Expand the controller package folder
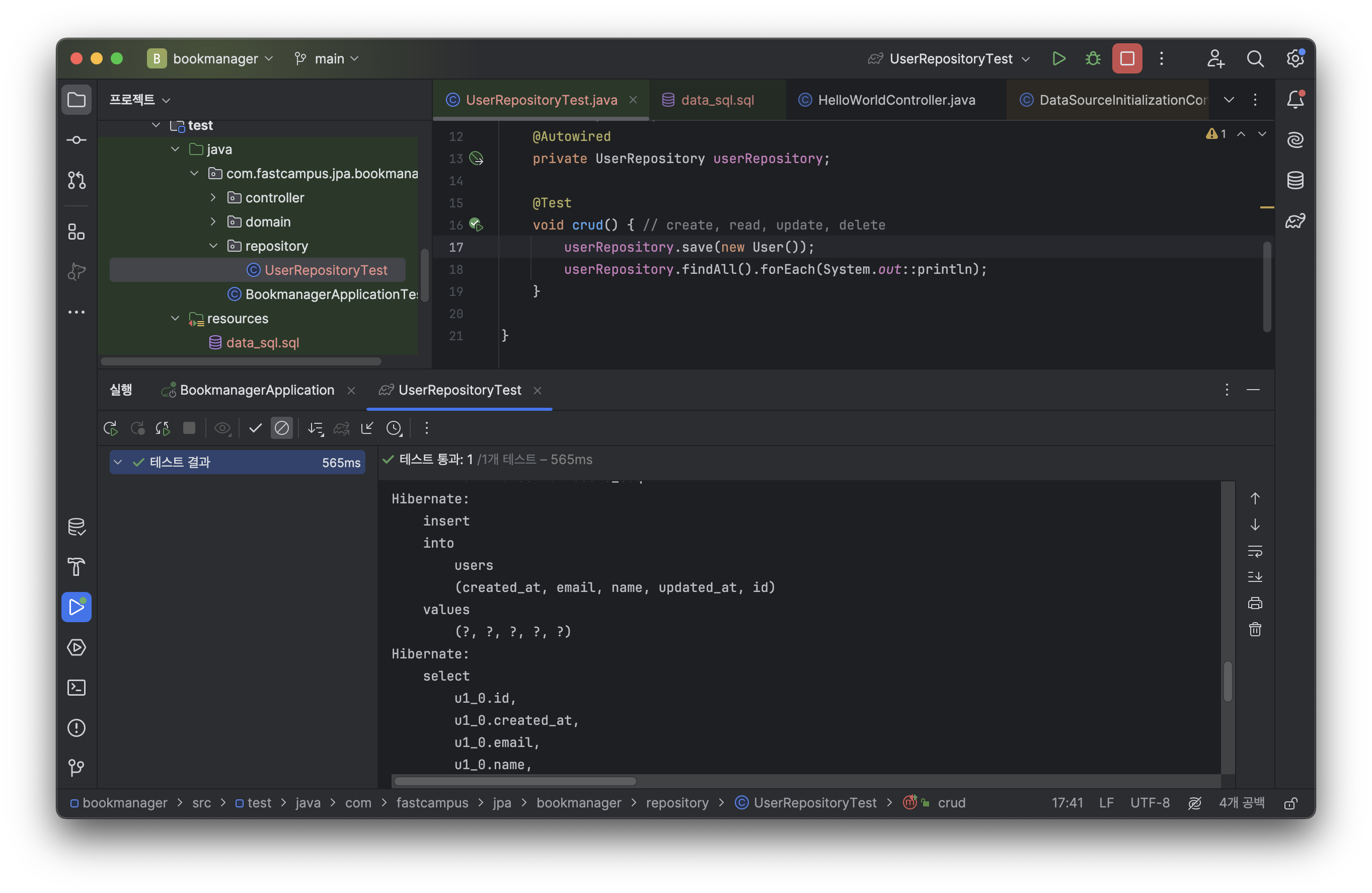 [213, 198]
